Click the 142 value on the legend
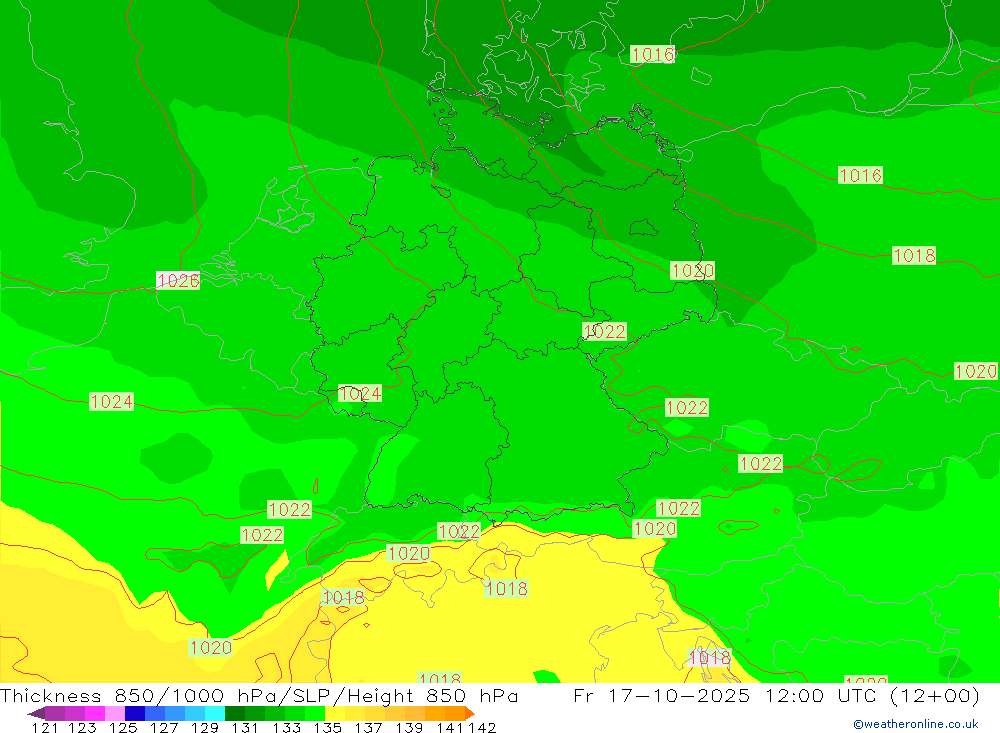 [x=482, y=727]
